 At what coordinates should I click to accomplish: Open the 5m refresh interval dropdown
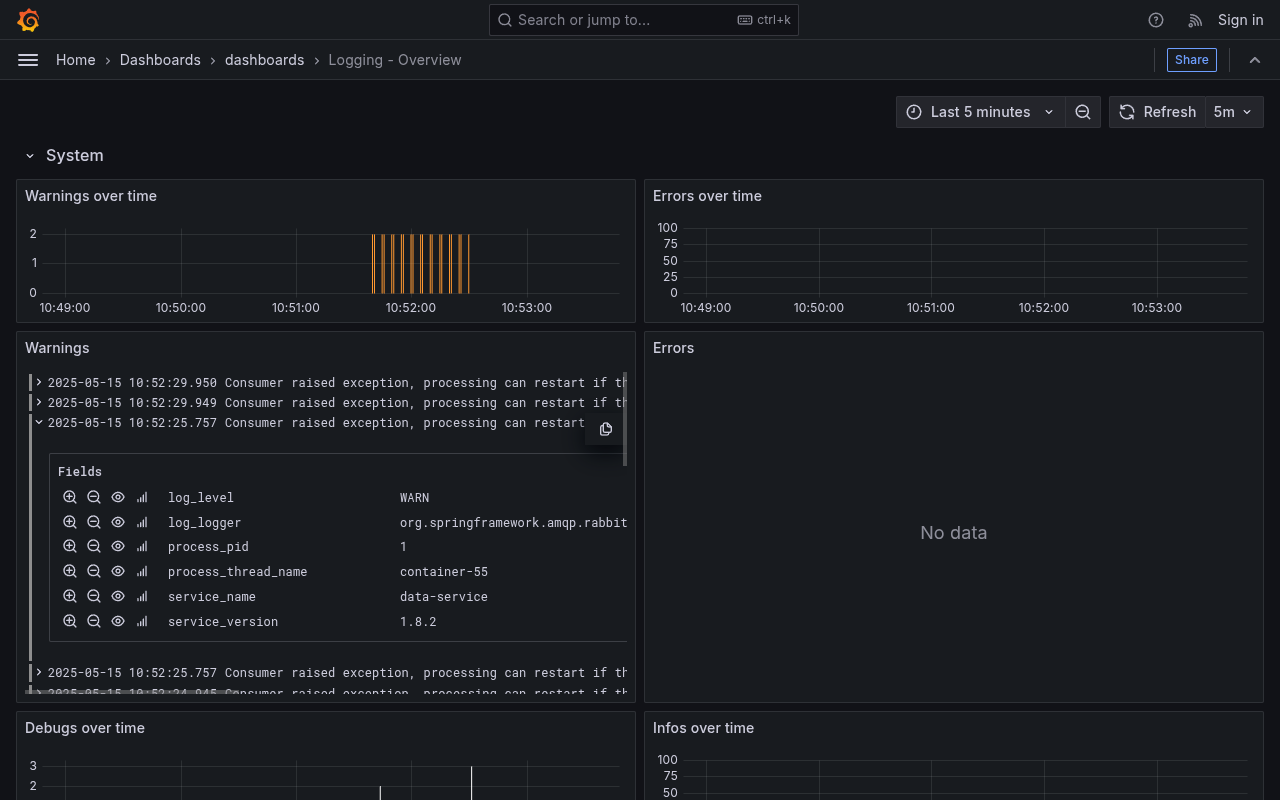click(x=1233, y=112)
